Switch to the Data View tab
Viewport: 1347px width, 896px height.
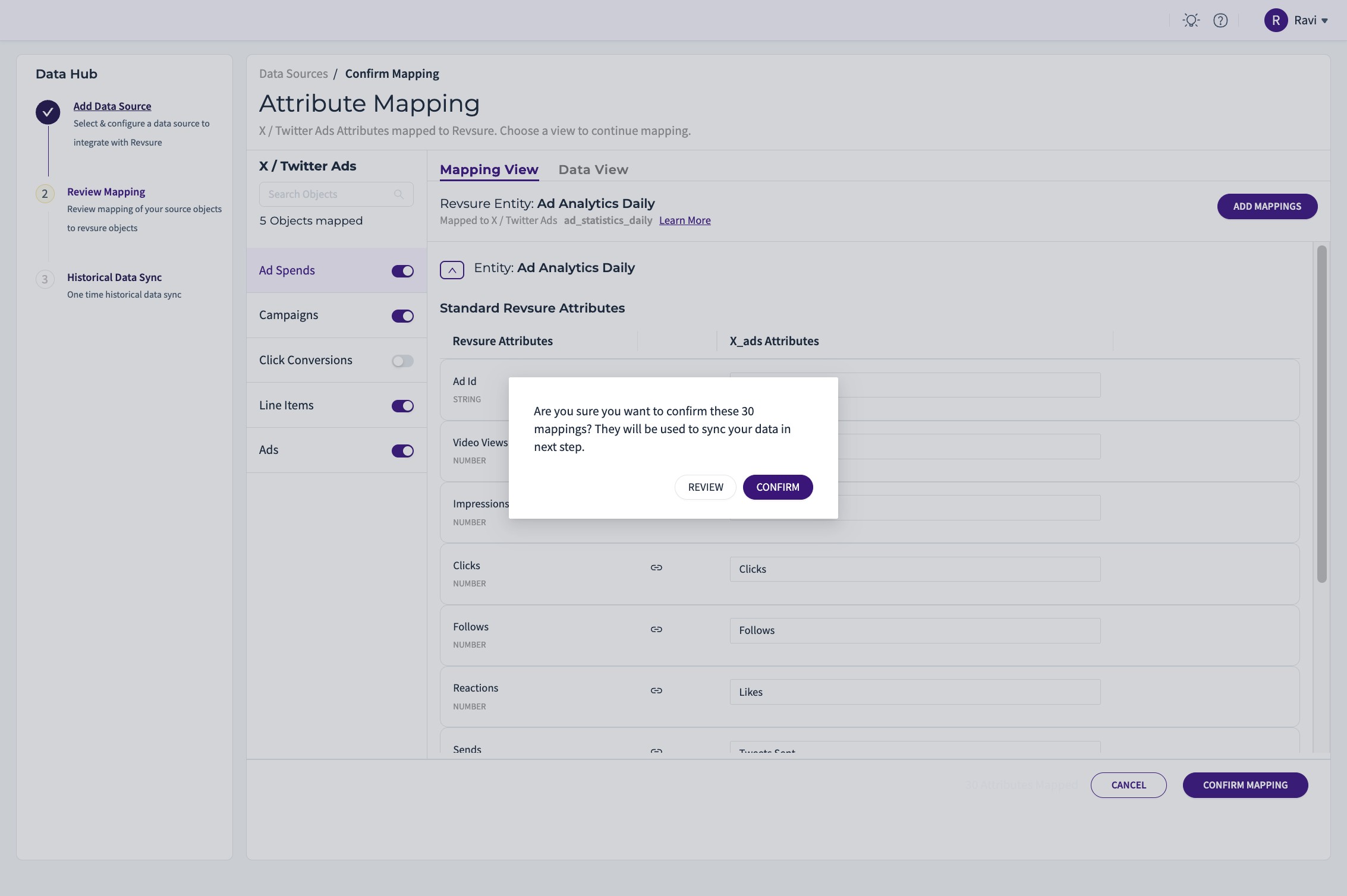pyautogui.click(x=593, y=170)
